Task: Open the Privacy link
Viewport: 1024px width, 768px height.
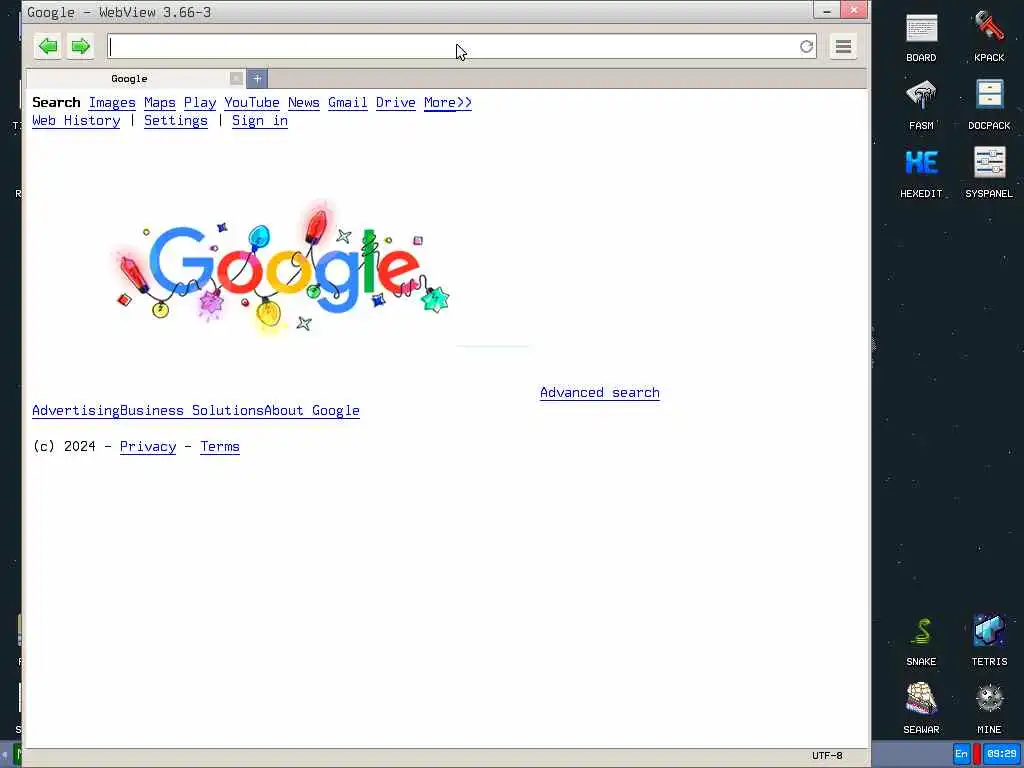Action: pyautogui.click(x=148, y=447)
